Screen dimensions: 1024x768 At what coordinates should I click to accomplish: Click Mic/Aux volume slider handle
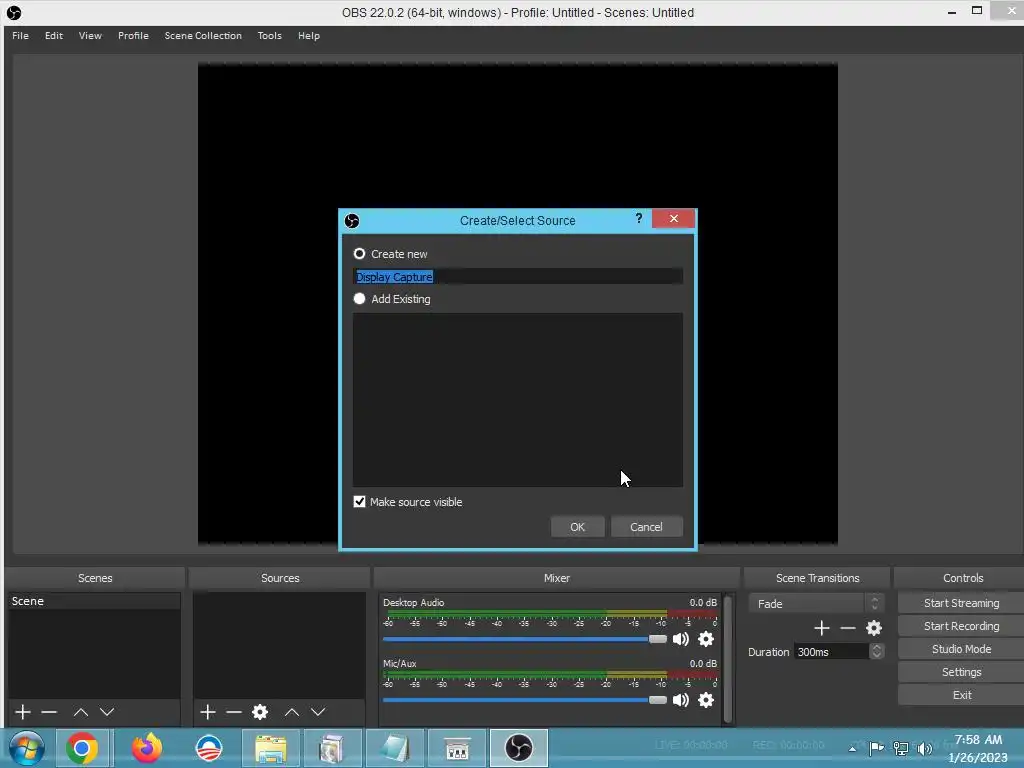[x=658, y=700]
